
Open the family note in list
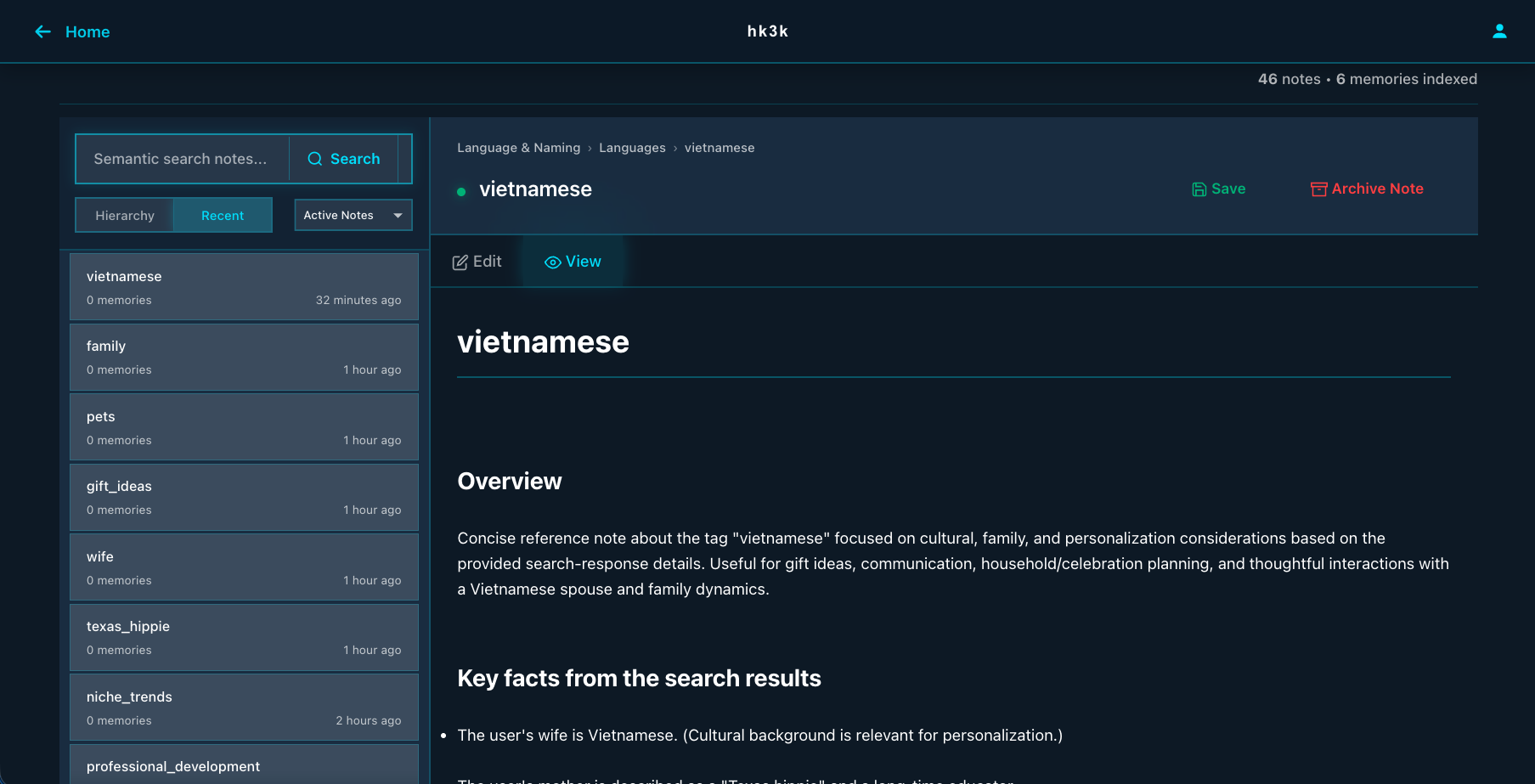tap(244, 357)
